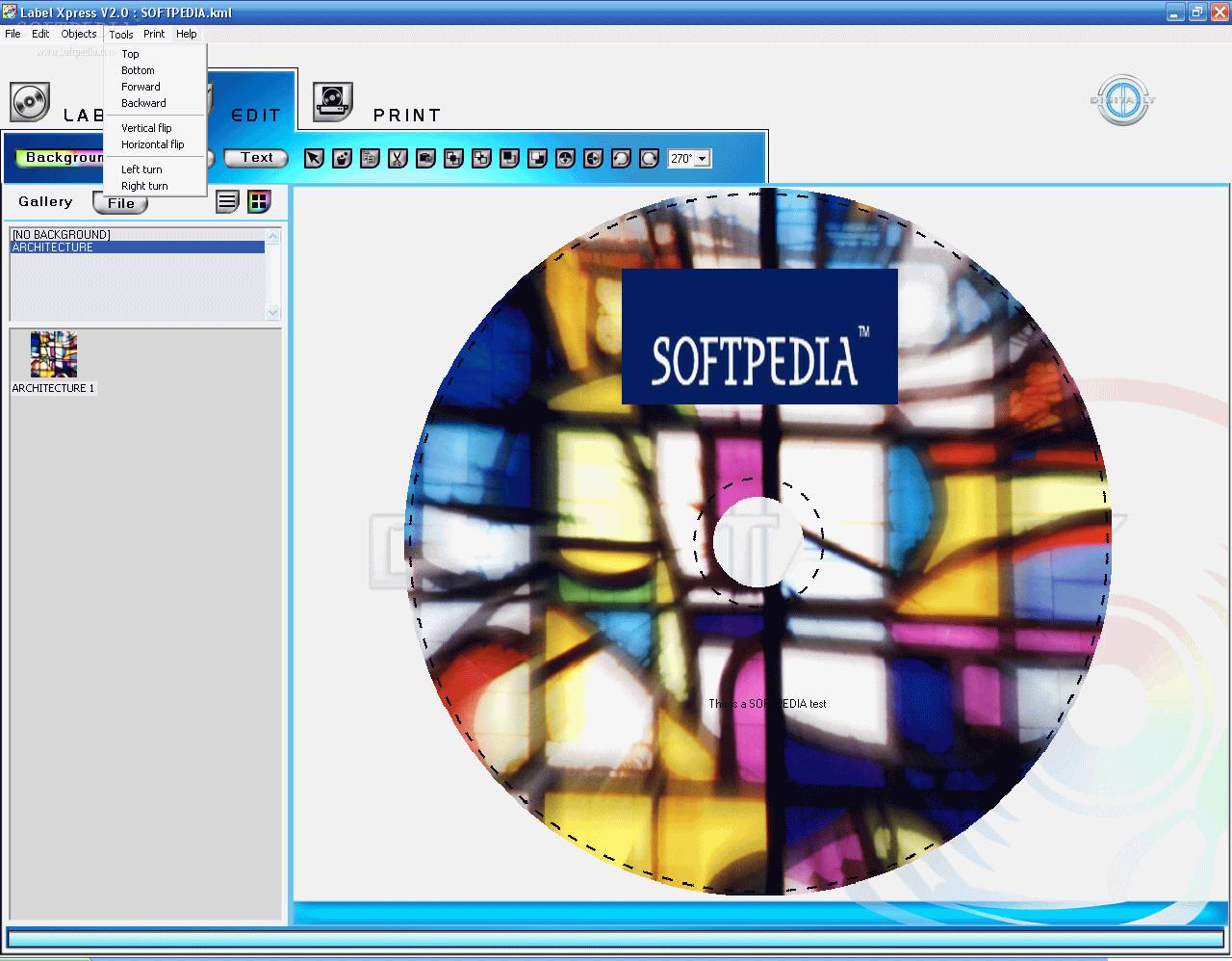Click the rotate left toolbar icon
1232x961 pixels.
[620, 158]
